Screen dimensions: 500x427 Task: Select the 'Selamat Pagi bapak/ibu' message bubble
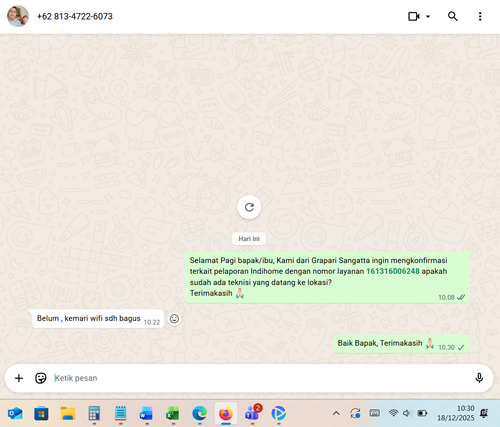327,278
